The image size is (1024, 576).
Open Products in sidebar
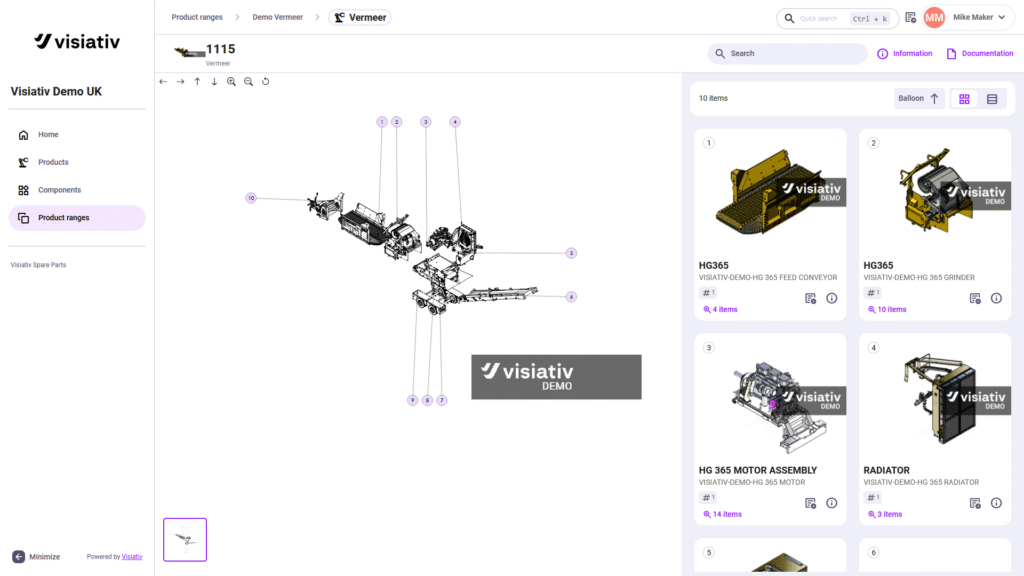point(77,162)
